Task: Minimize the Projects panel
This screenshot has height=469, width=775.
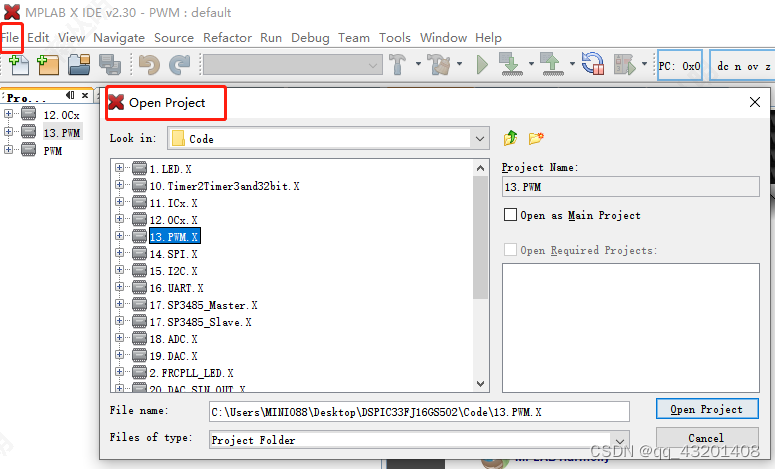Action: pyautogui.click(x=70, y=95)
